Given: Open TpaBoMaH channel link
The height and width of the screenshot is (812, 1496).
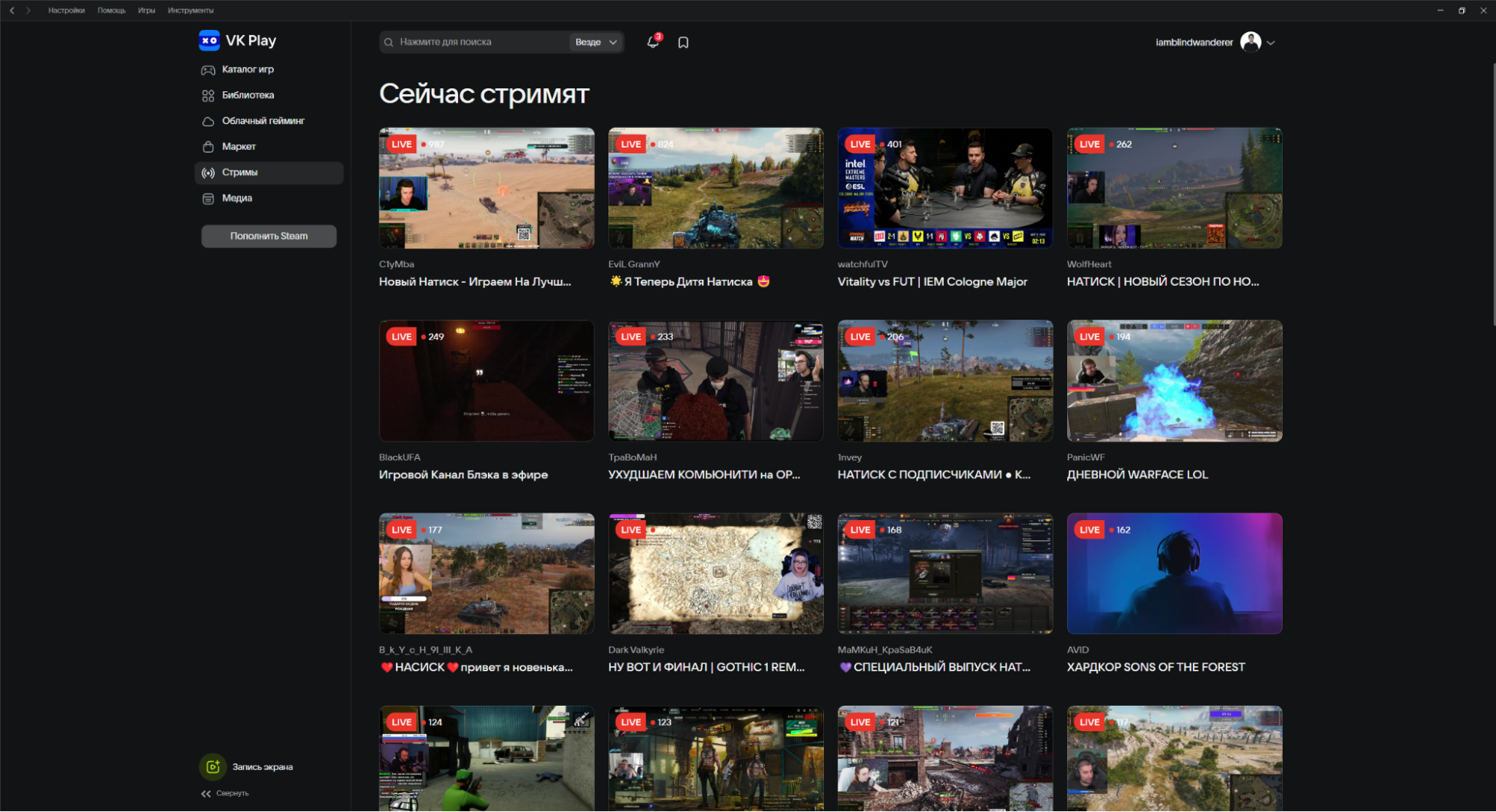Looking at the screenshot, I should pyautogui.click(x=632, y=457).
